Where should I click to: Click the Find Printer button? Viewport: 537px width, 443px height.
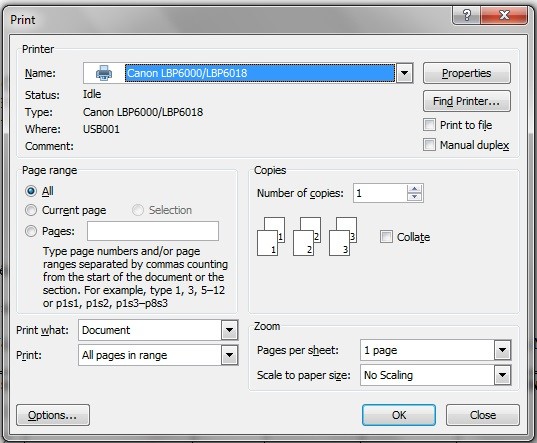point(466,101)
